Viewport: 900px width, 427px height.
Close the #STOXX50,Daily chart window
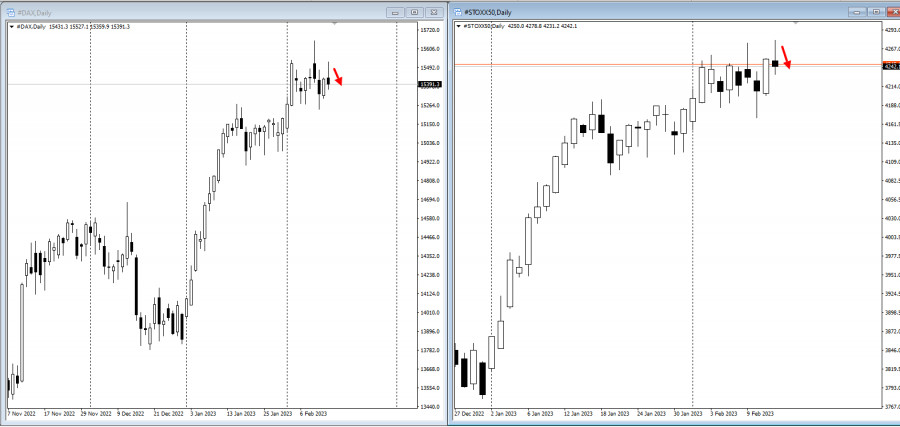pyautogui.click(x=893, y=11)
